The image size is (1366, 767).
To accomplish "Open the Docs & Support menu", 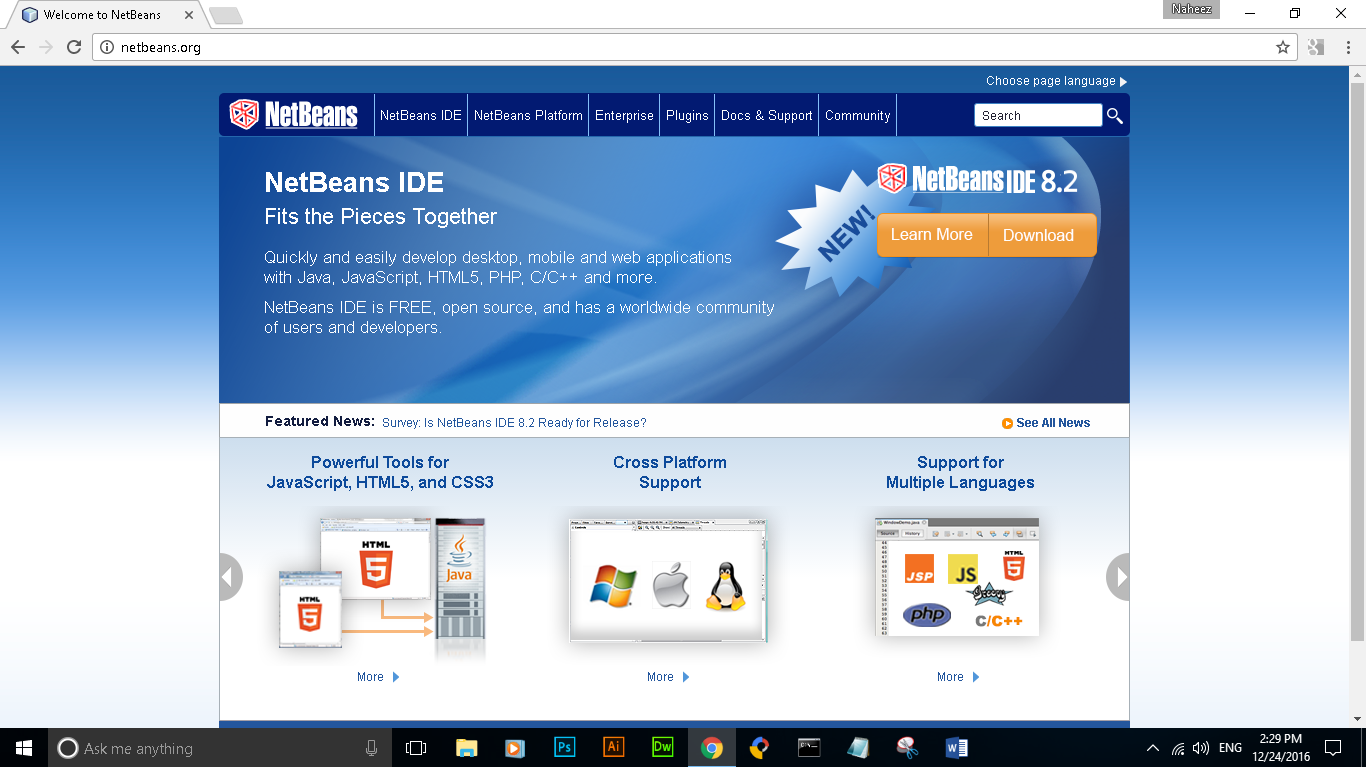I will pyautogui.click(x=767, y=116).
